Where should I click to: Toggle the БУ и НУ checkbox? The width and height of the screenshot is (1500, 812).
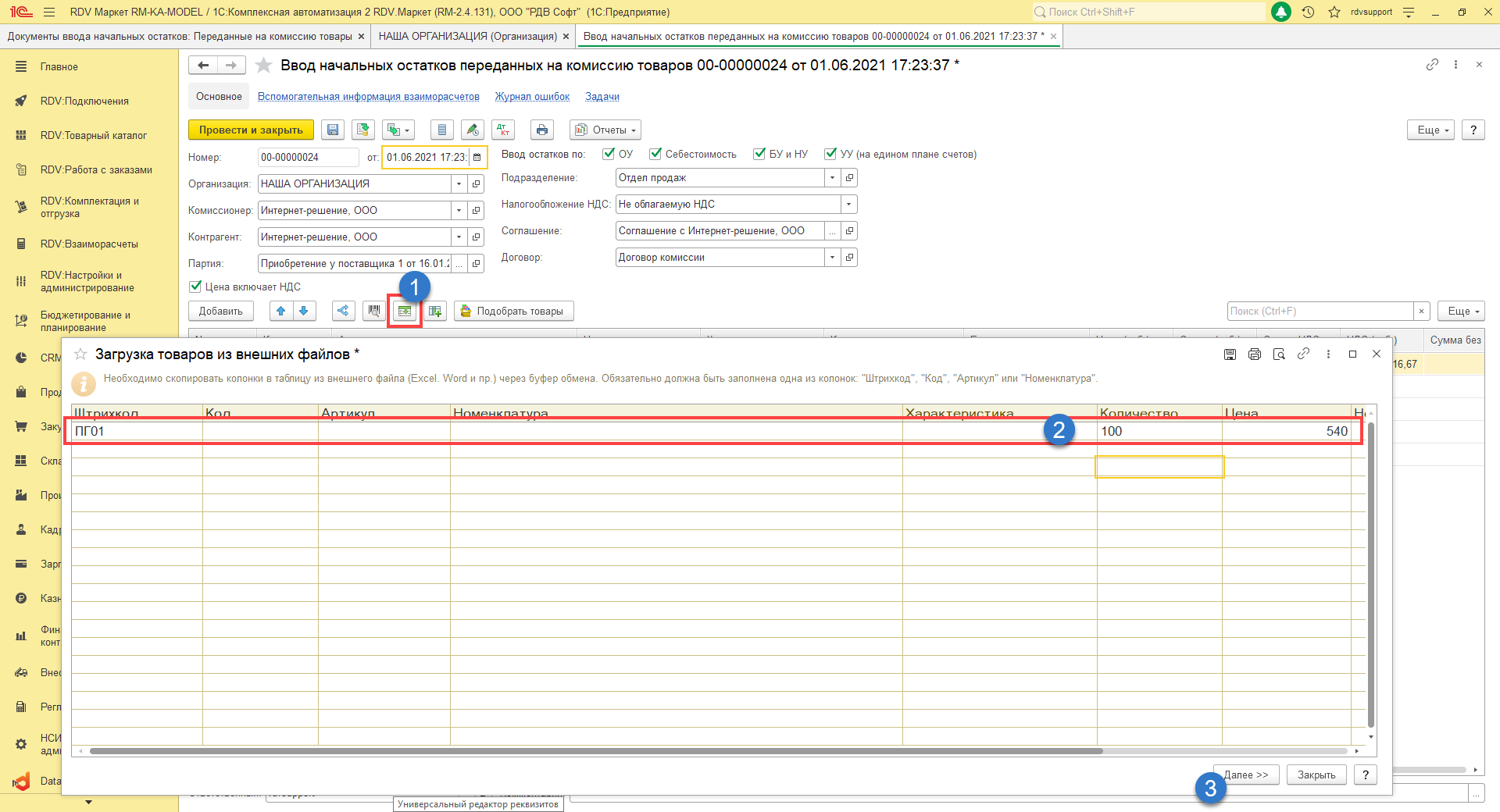759,155
